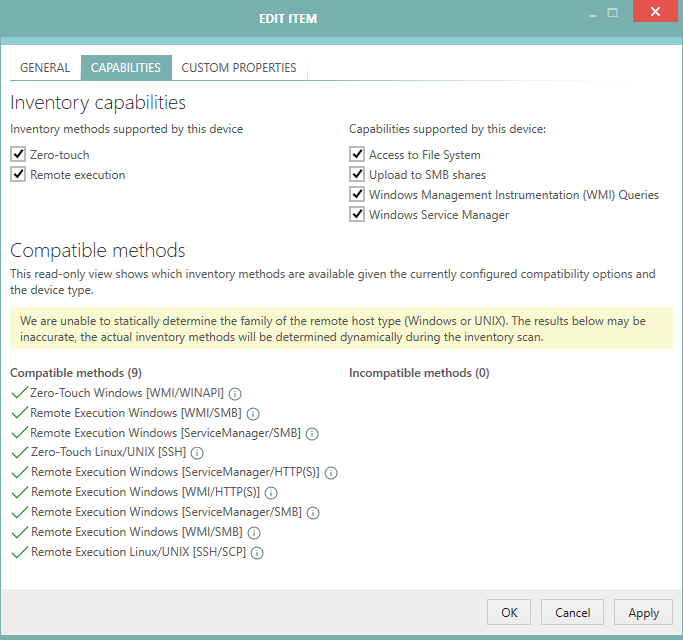Viewport: 683px width, 640px height.
Task: Click Cancel to discard changes
Action: point(572,612)
